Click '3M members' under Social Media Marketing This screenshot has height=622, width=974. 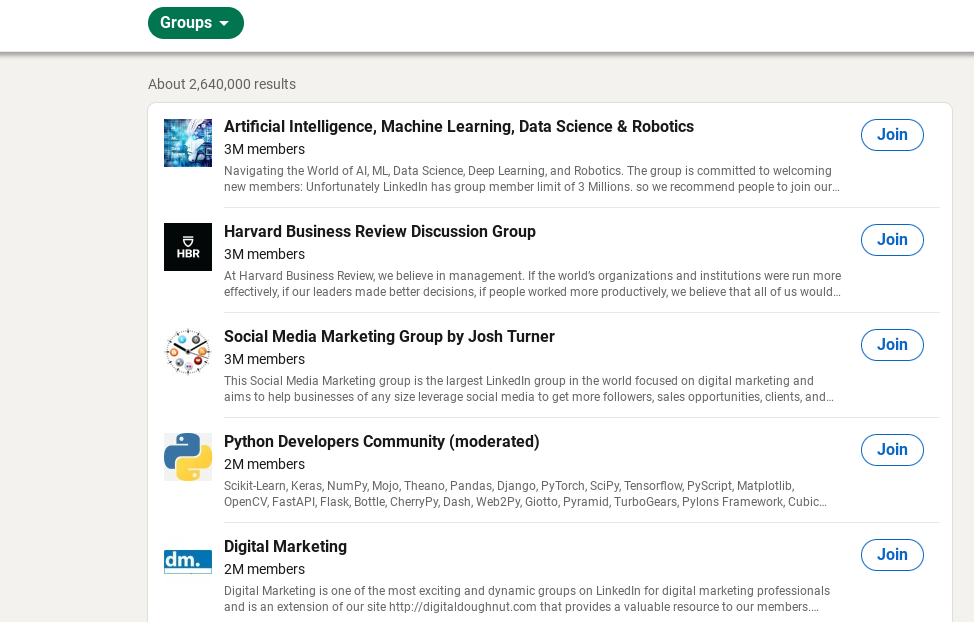[x=264, y=359]
